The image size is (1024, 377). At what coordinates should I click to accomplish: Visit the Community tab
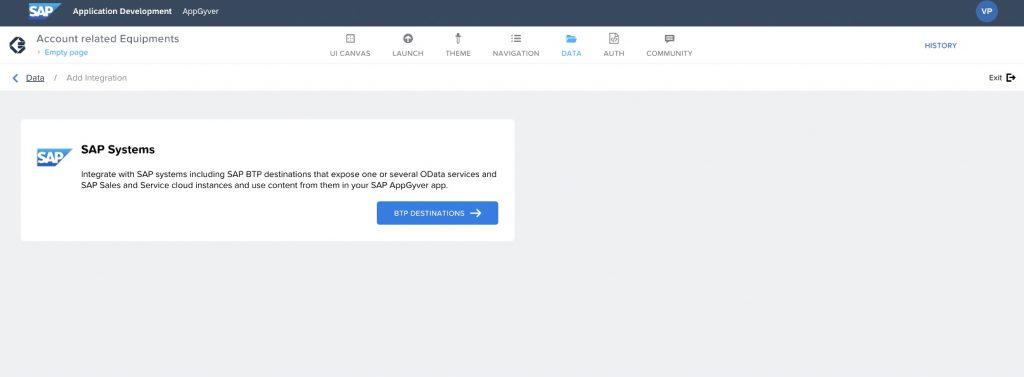pos(669,45)
